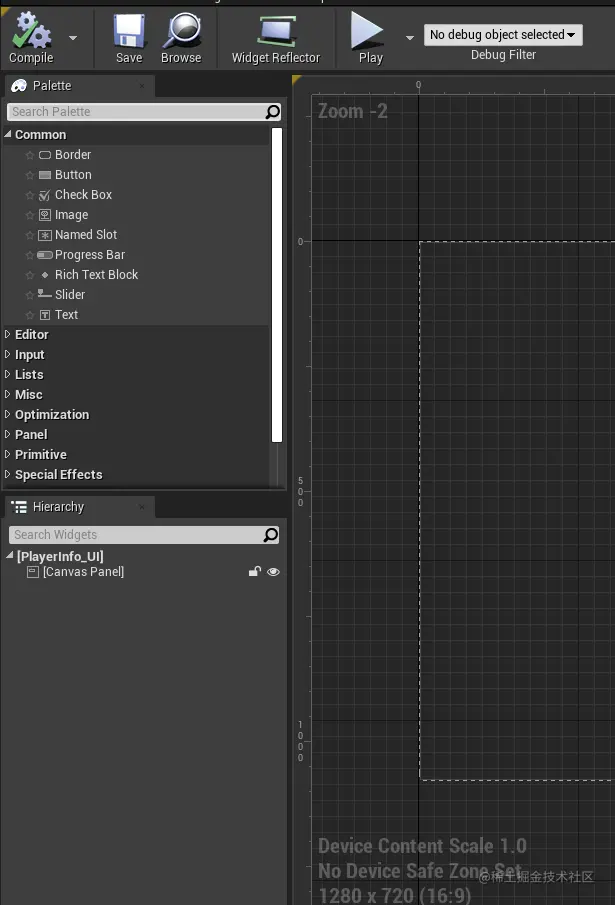The height and width of the screenshot is (905, 615).
Task: Open the 'No debug object selected' dropdown
Action: click(503, 35)
